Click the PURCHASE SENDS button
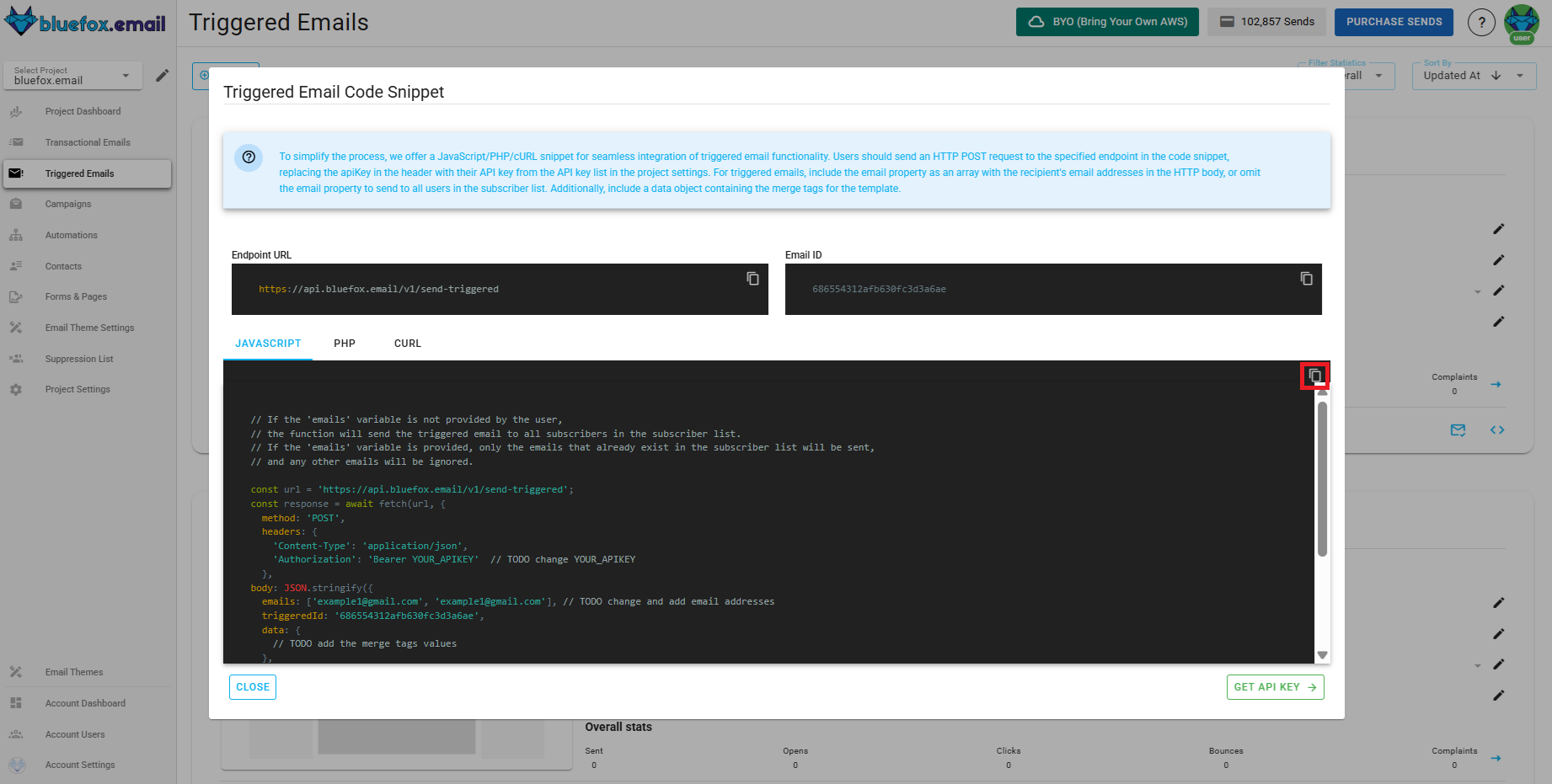 point(1394,21)
